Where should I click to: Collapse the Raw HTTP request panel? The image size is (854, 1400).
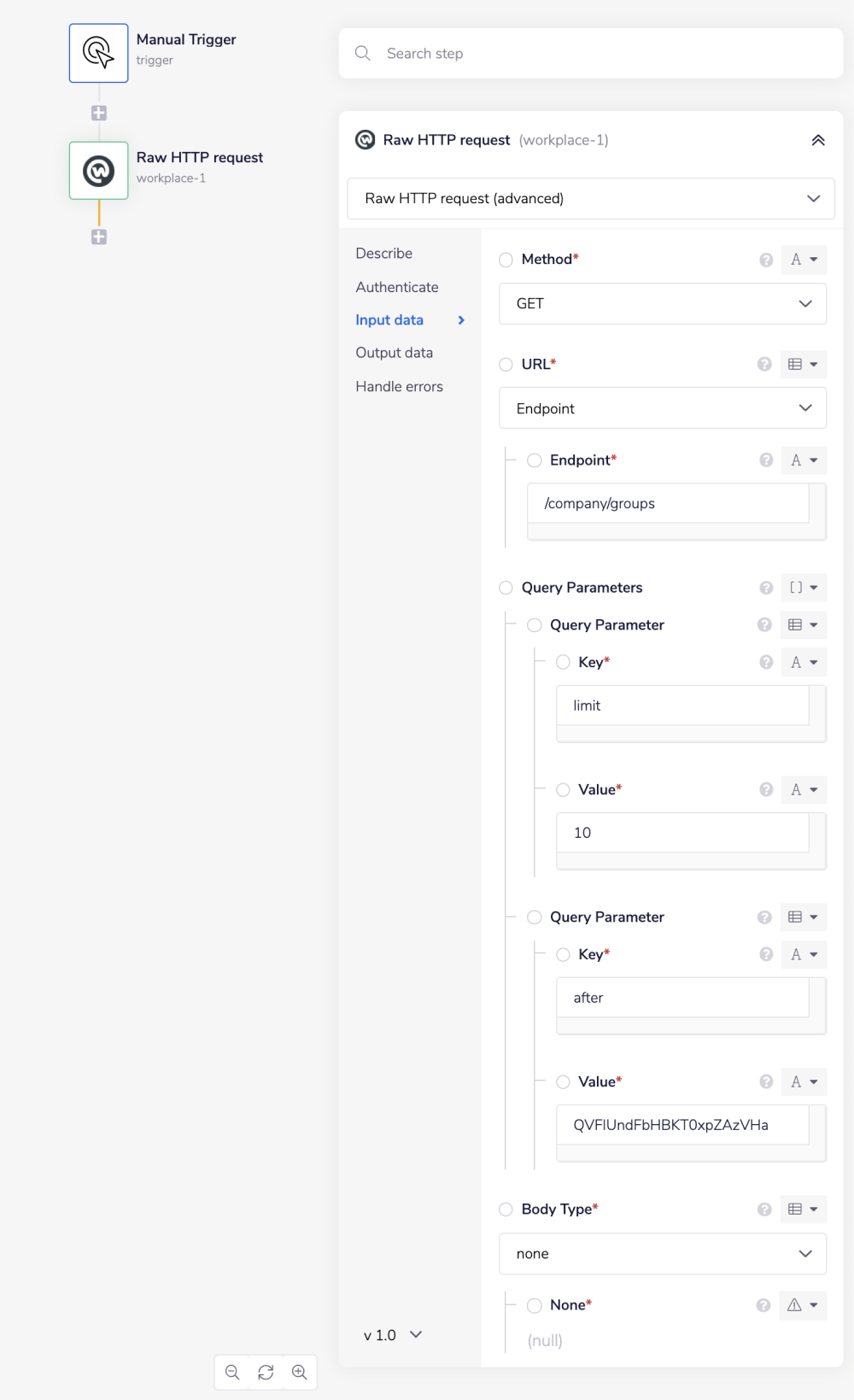tap(817, 140)
